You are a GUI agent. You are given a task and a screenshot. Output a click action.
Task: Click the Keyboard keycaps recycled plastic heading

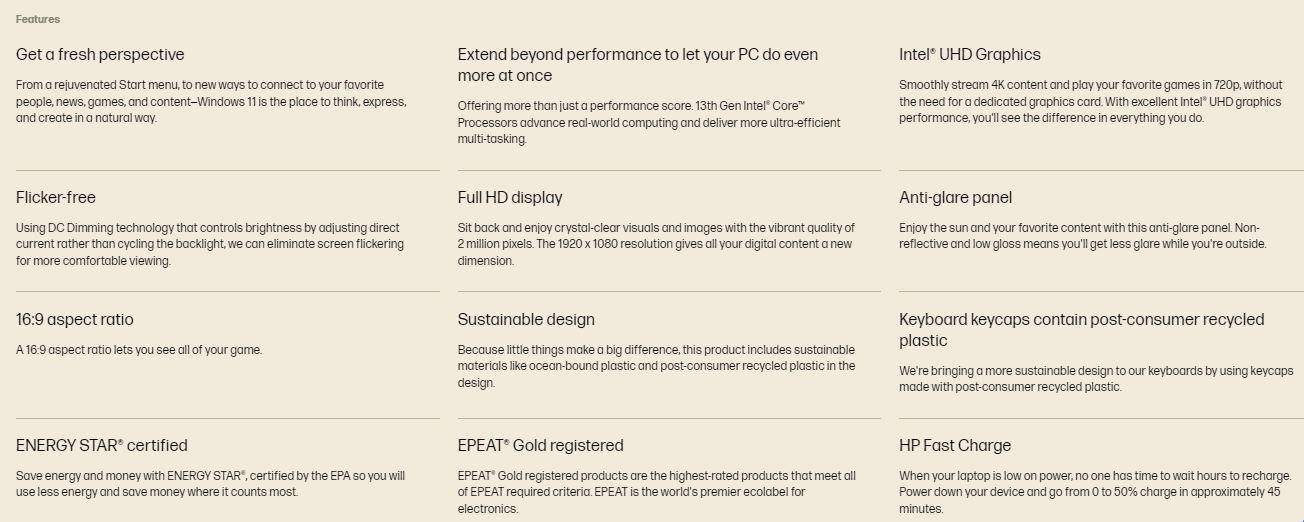pyautogui.click(x=1081, y=330)
